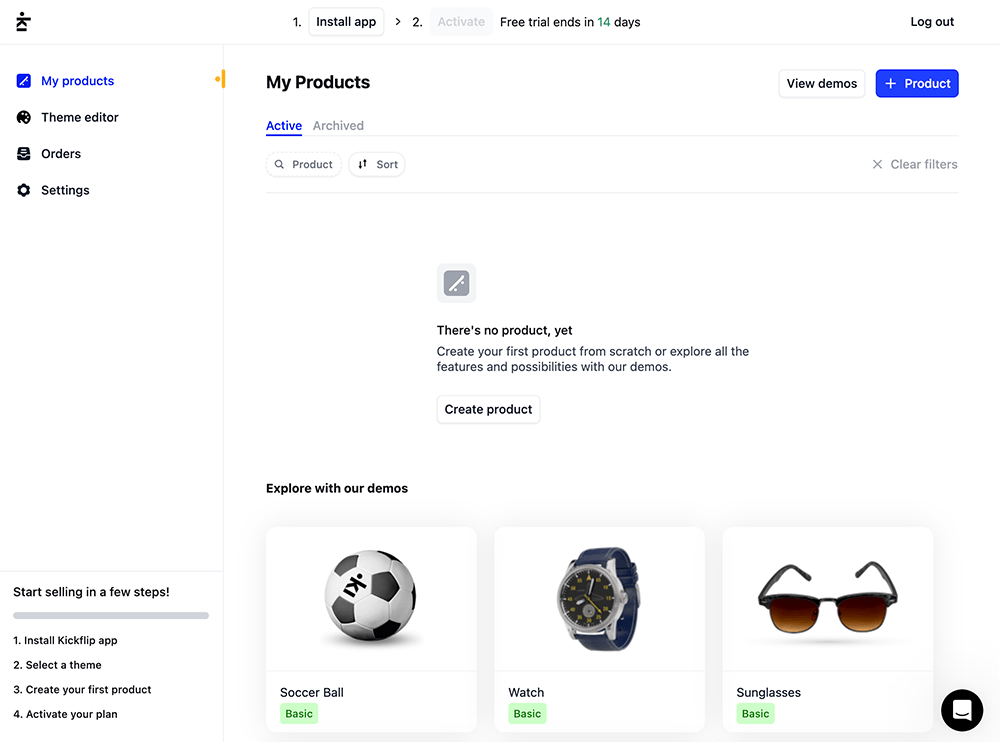Click the Orders inbox icon

click(x=24, y=154)
